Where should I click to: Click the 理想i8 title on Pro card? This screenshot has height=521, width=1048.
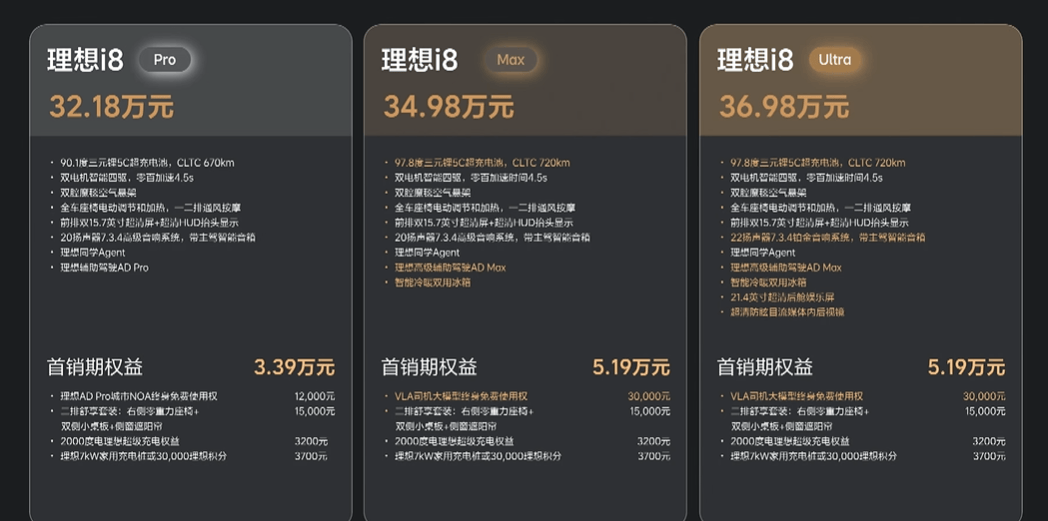pyautogui.click(x=86, y=60)
